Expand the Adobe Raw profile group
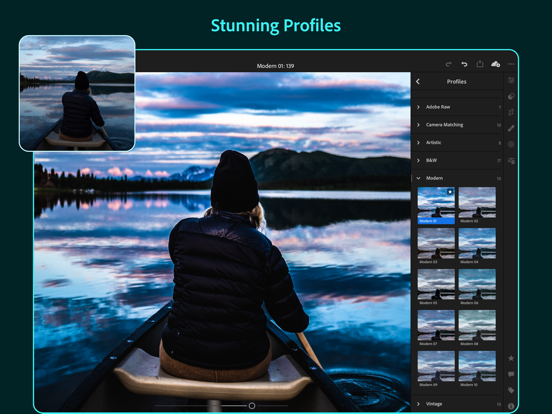Image resolution: width=552 pixels, height=414 pixels. click(x=457, y=107)
